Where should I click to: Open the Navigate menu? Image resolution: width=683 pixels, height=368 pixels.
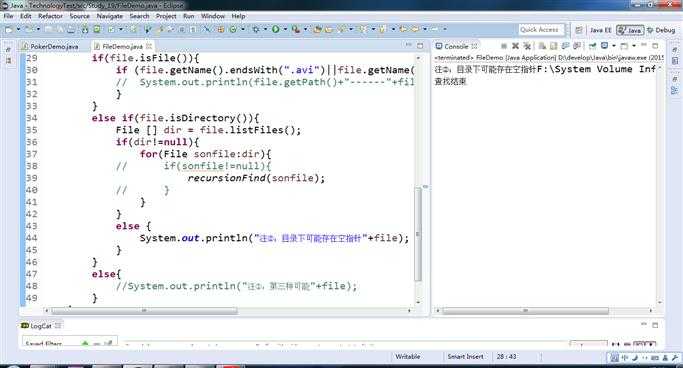[x=110, y=16]
